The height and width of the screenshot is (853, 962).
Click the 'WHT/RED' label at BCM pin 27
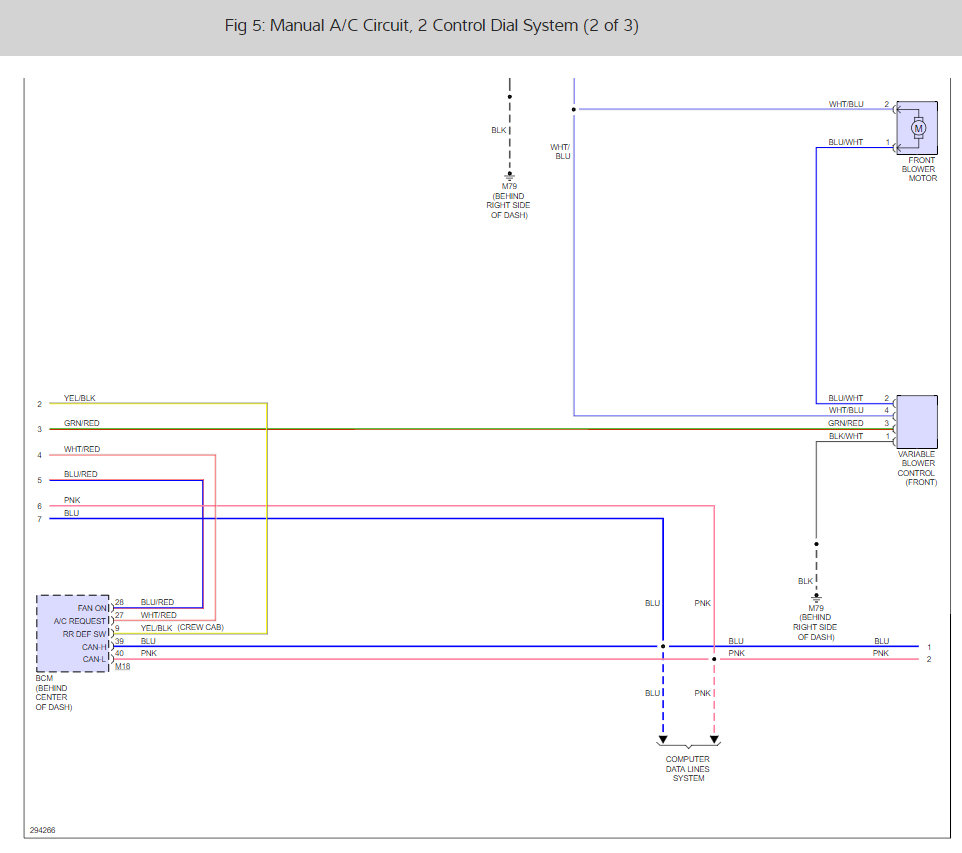158,615
